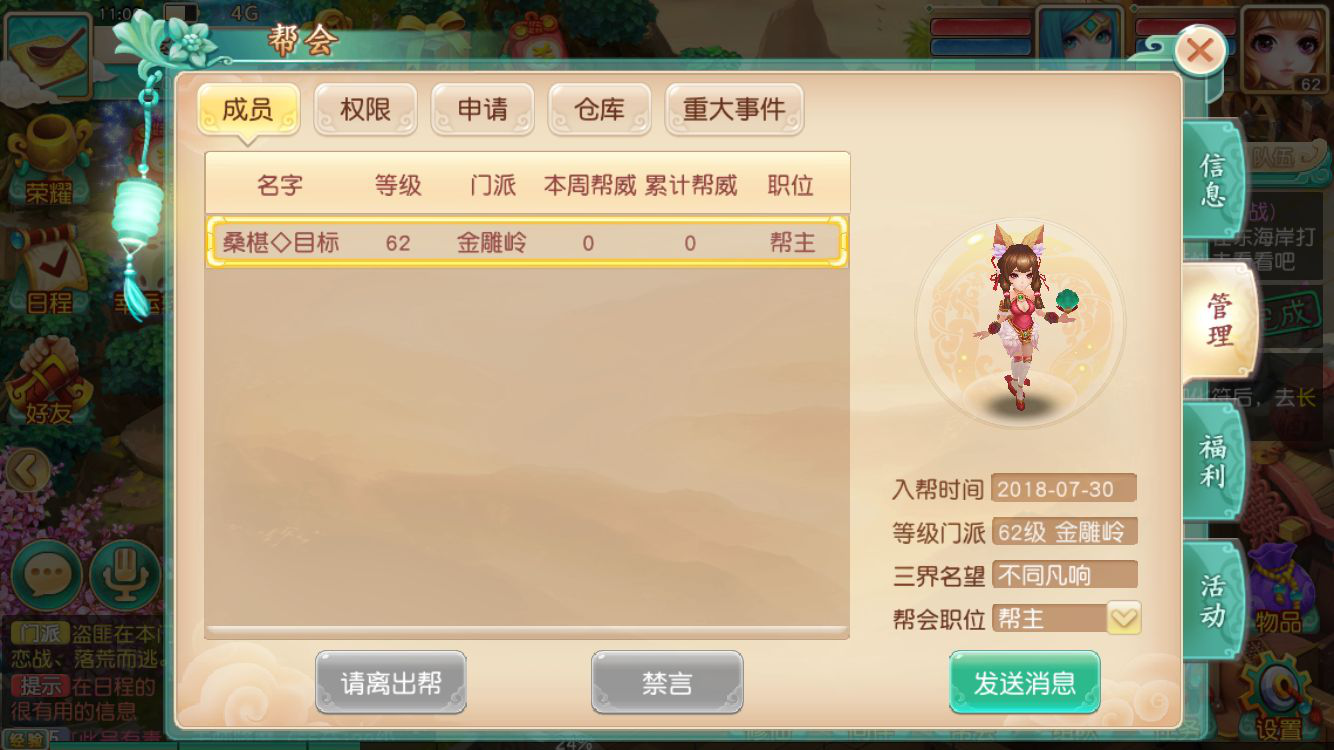Click the food bowl icon top-left
The width and height of the screenshot is (1334, 750).
(x=47, y=52)
